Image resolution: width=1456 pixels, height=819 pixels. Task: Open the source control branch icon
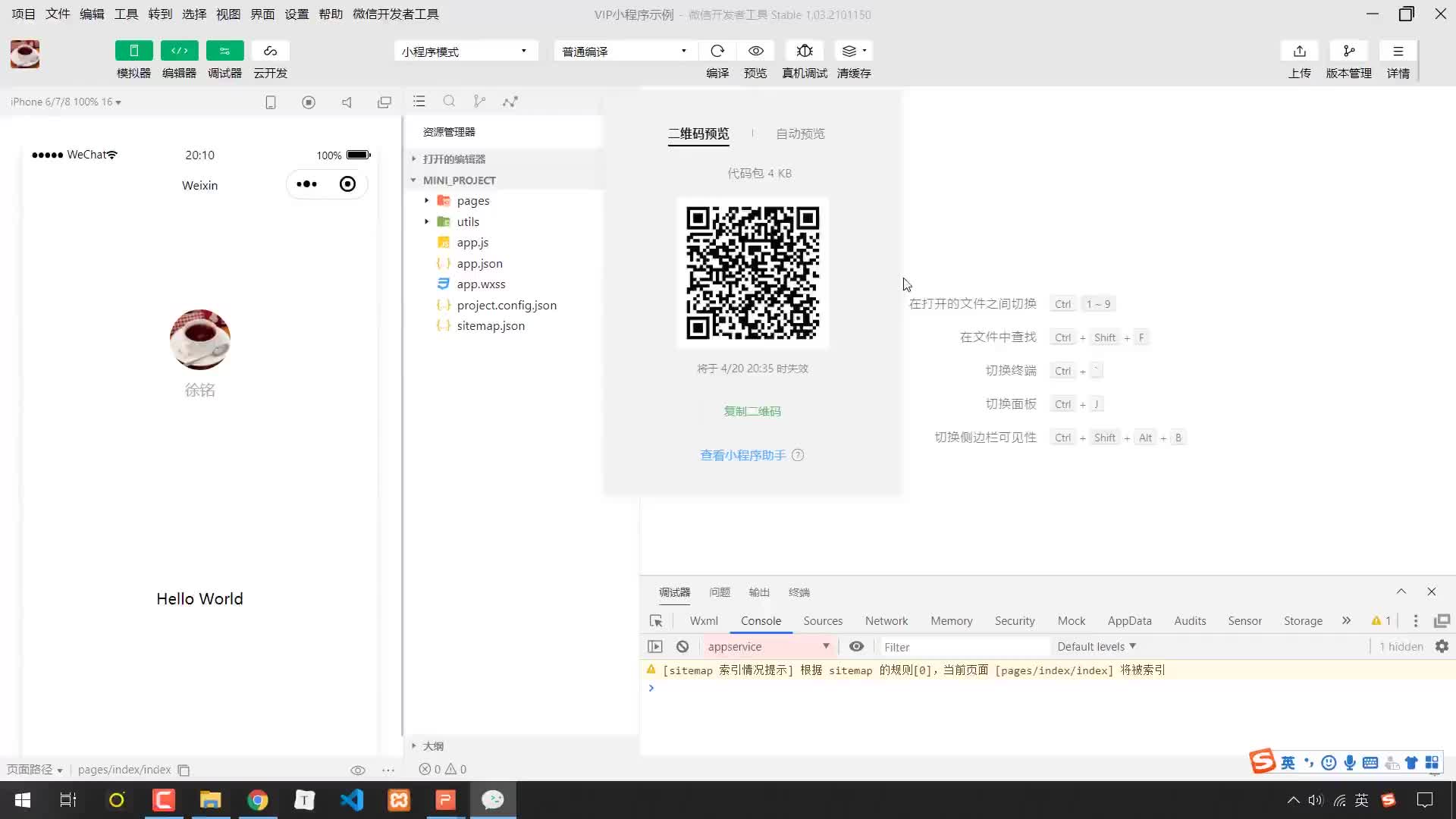[x=479, y=101]
